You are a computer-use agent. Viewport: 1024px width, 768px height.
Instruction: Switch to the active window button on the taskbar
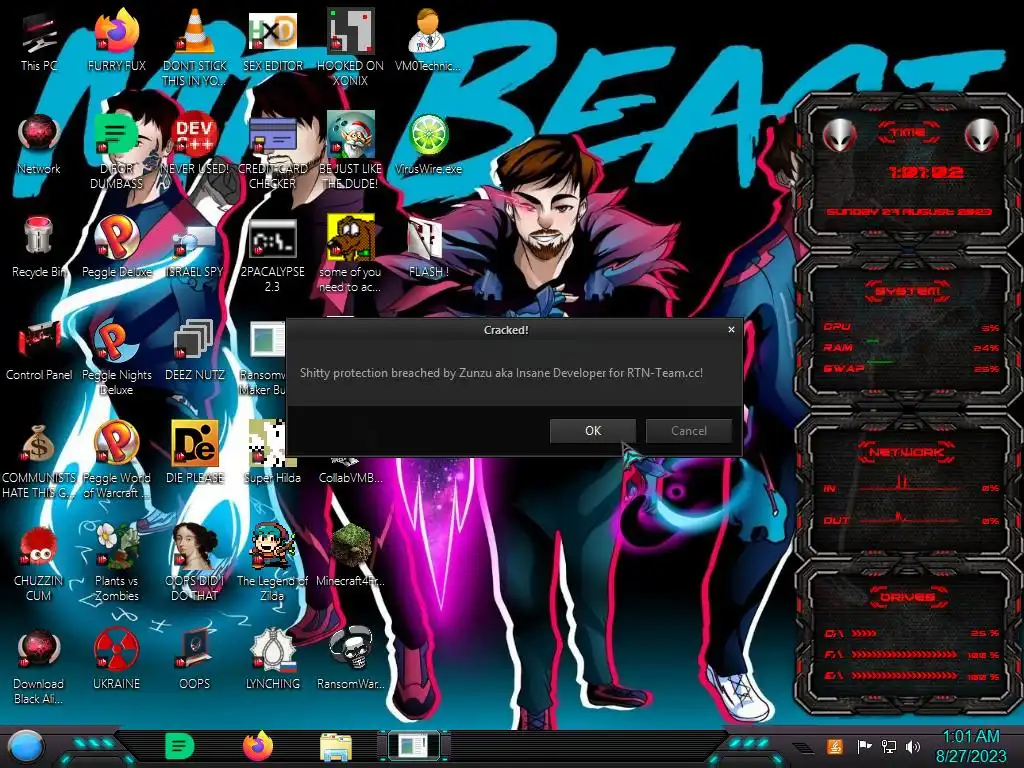[413, 746]
